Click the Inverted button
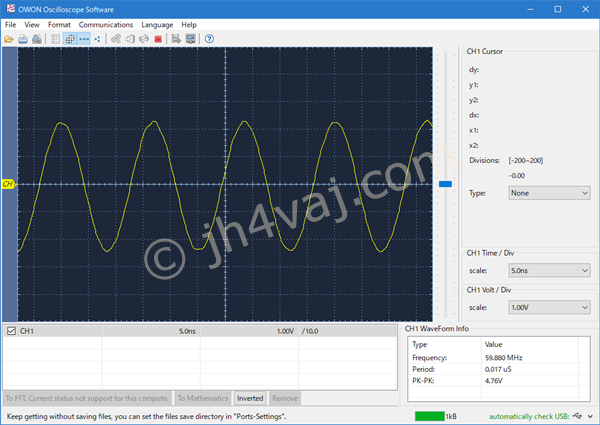 click(x=250, y=398)
